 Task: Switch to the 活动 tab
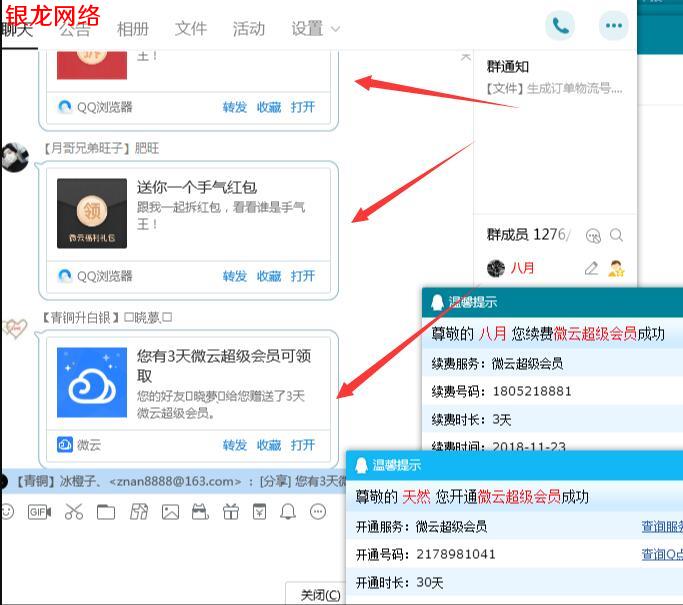[249, 29]
